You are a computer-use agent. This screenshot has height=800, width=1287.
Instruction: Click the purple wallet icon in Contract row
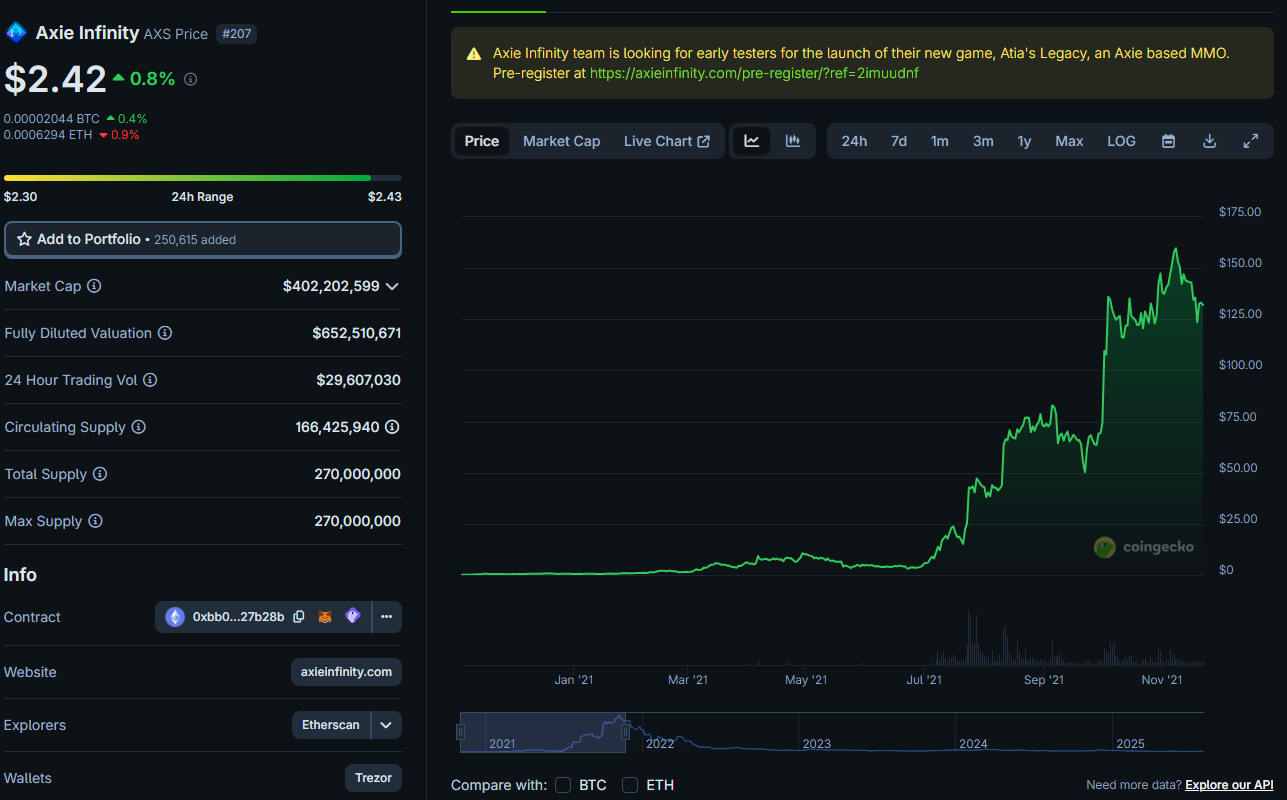(x=352, y=617)
